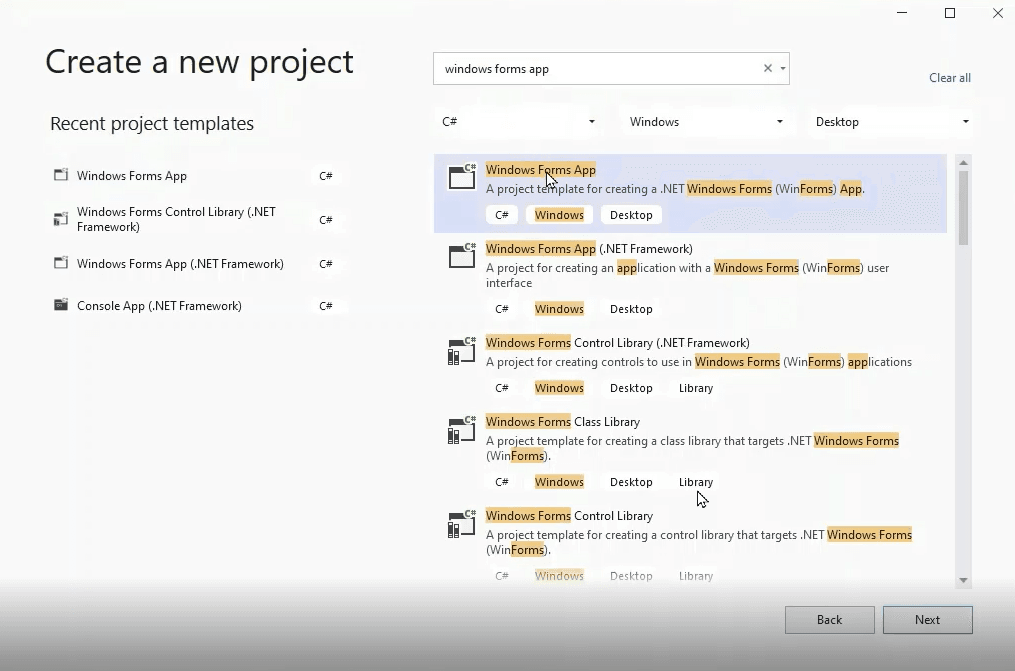1015x671 pixels.
Task: Click recent Windows Forms App icon
Action: click(61, 176)
